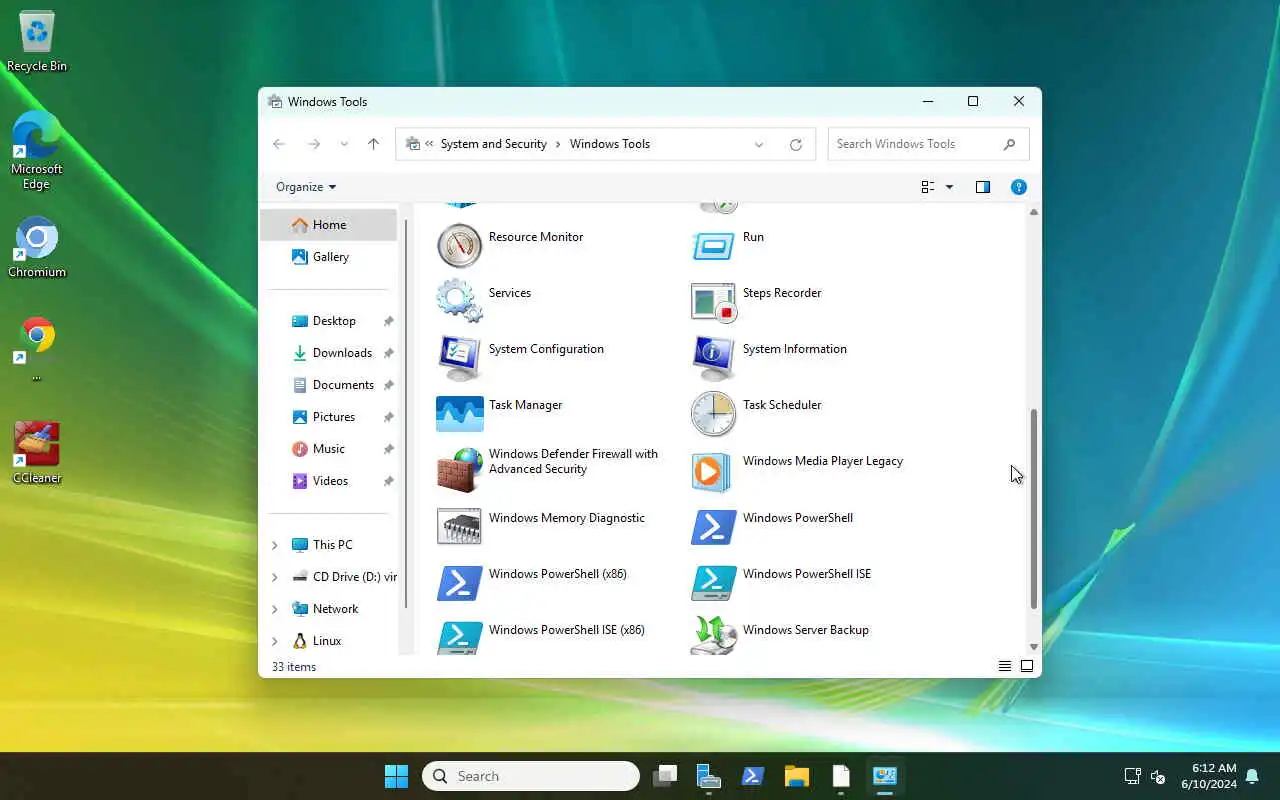Select the Task Scheduler clock icon

(x=714, y=413)
